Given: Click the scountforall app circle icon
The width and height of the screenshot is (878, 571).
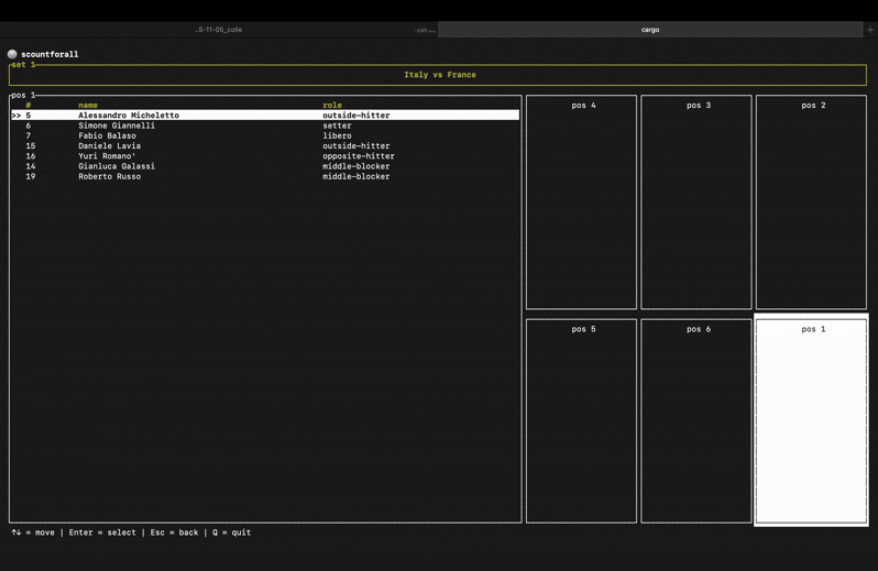Looking at the screenshot, I should coord(12,54).
